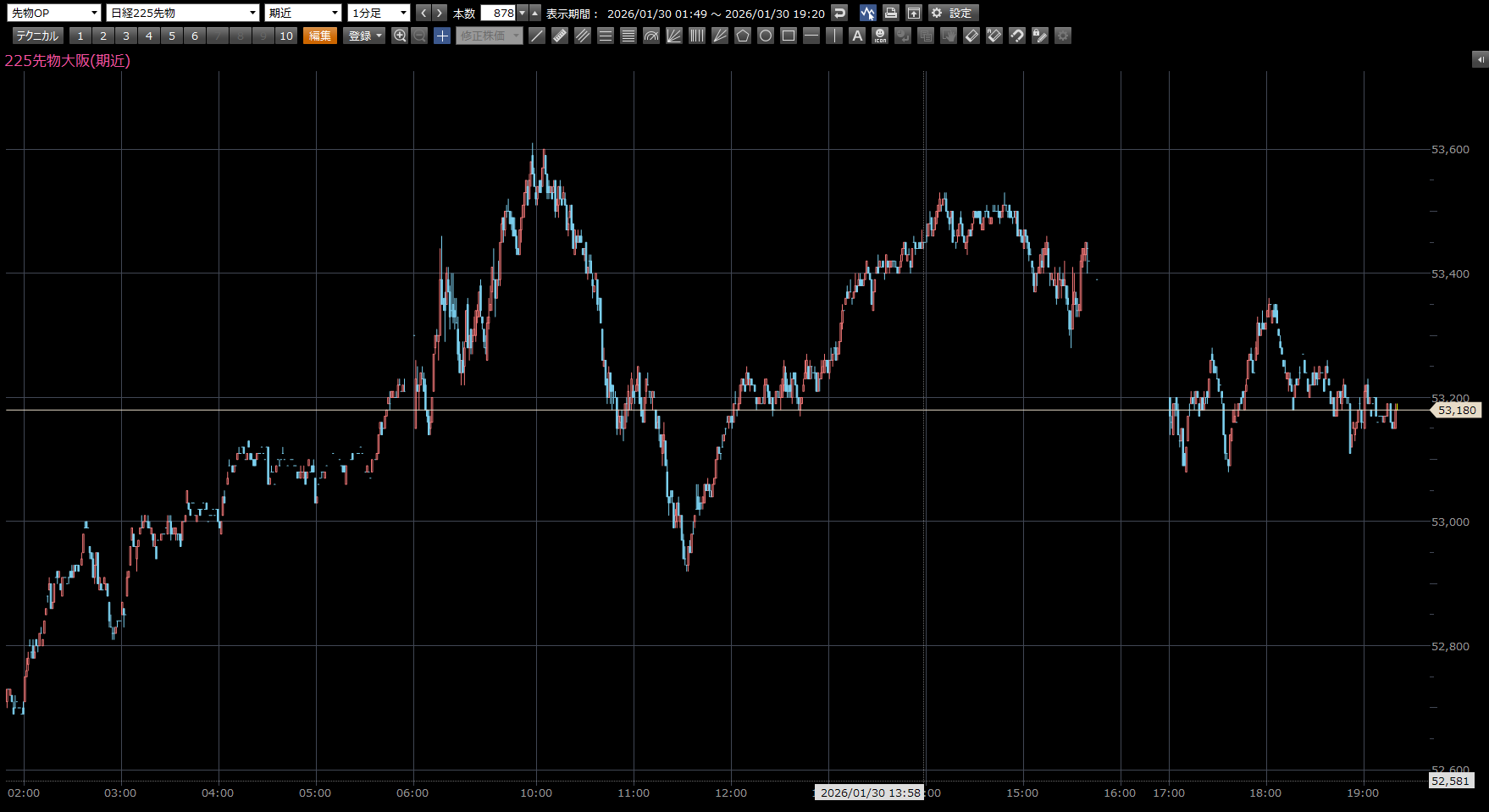Image resolution: width=1489 pixels, height=812 pixels.
Task: Toggle the chart cursor tracking mode icon
Action: 867,13
